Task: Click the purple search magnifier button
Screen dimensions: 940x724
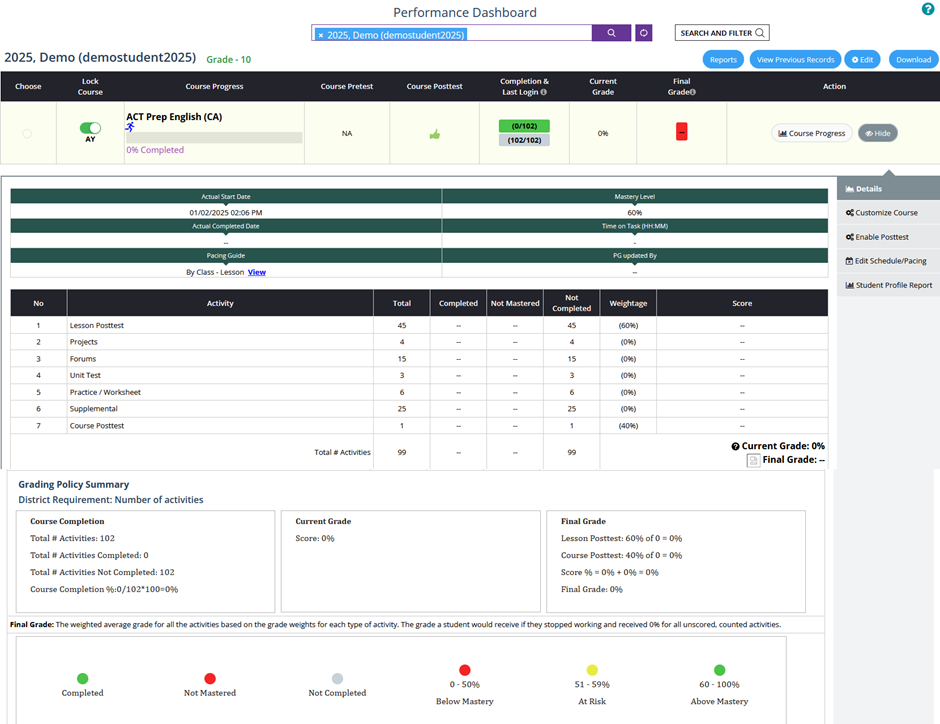Action: tap(611, 33)
